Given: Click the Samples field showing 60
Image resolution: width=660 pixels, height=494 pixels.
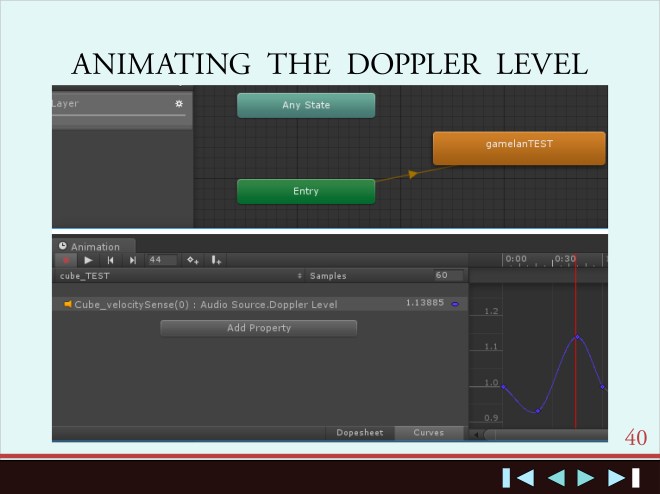Looking at the screenshot, I should (x=440, y=275).
